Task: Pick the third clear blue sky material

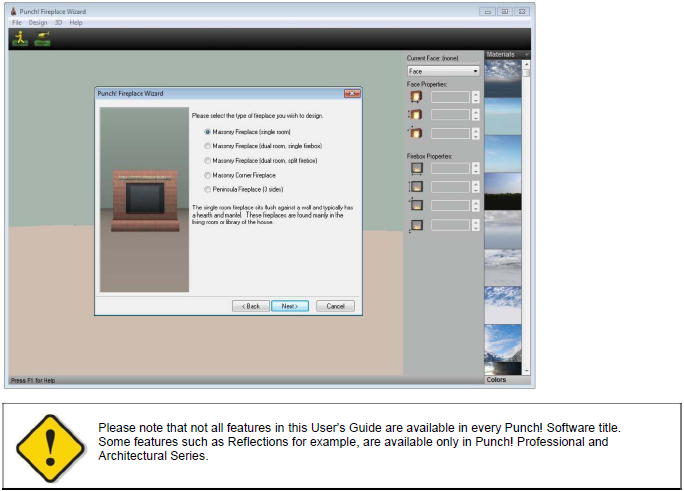Action: (x=503, y=154)
